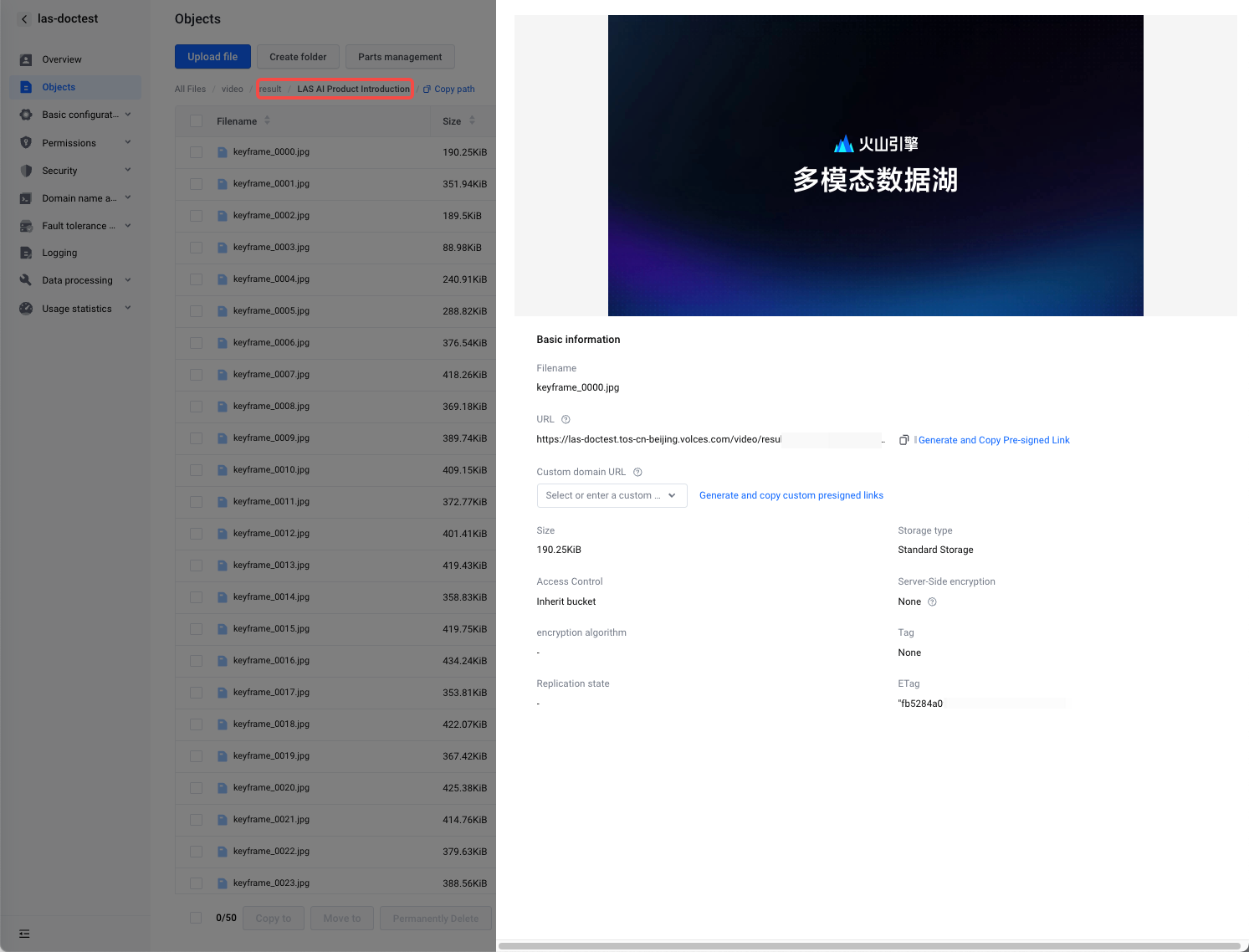
Task: Click the file icon of keyframe_0020.jpg
Action: (223, 788)
